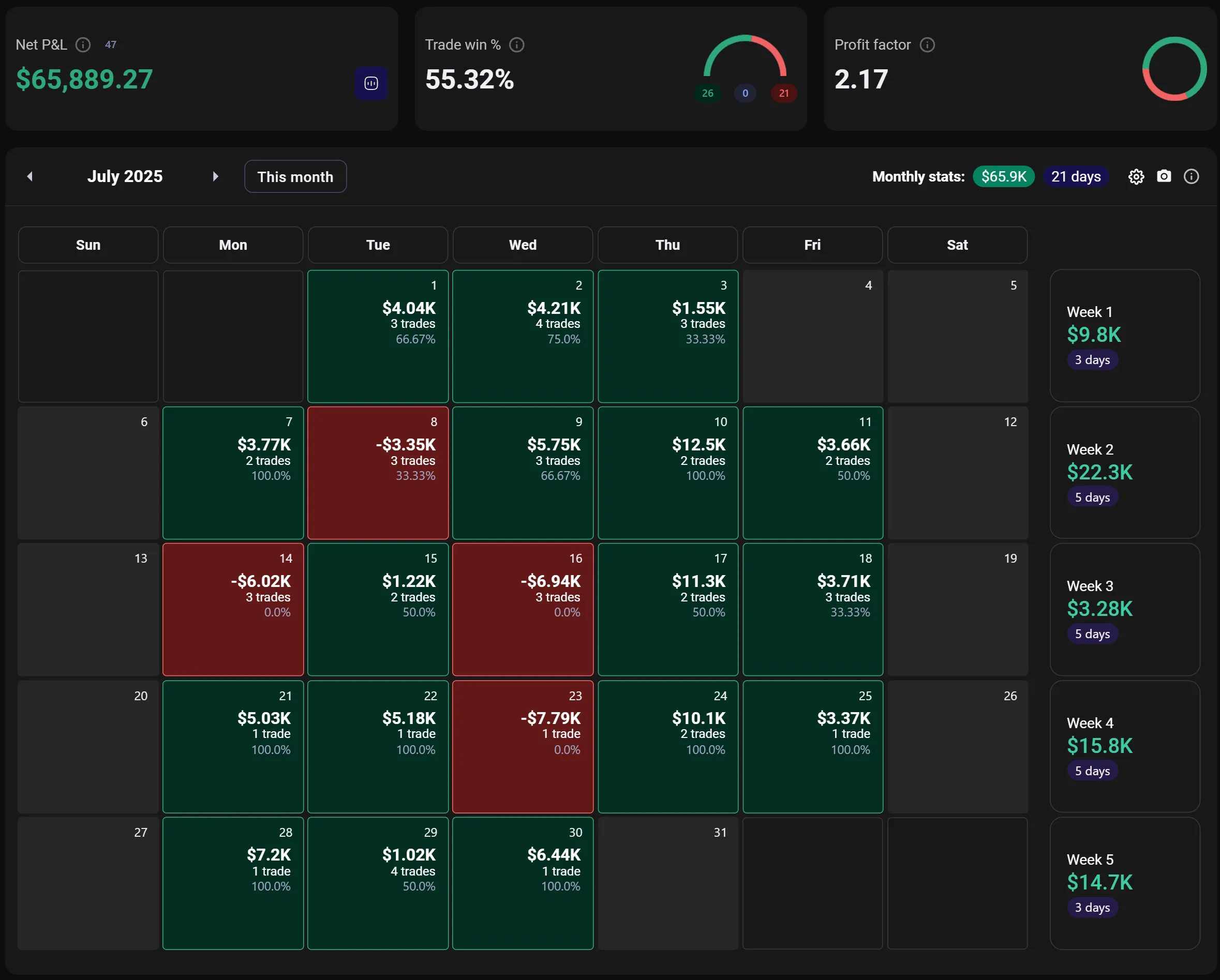Viewport: 1220px width, 980px height.
Task: Click the Trade win % info icon
Action: coord(517,44)
